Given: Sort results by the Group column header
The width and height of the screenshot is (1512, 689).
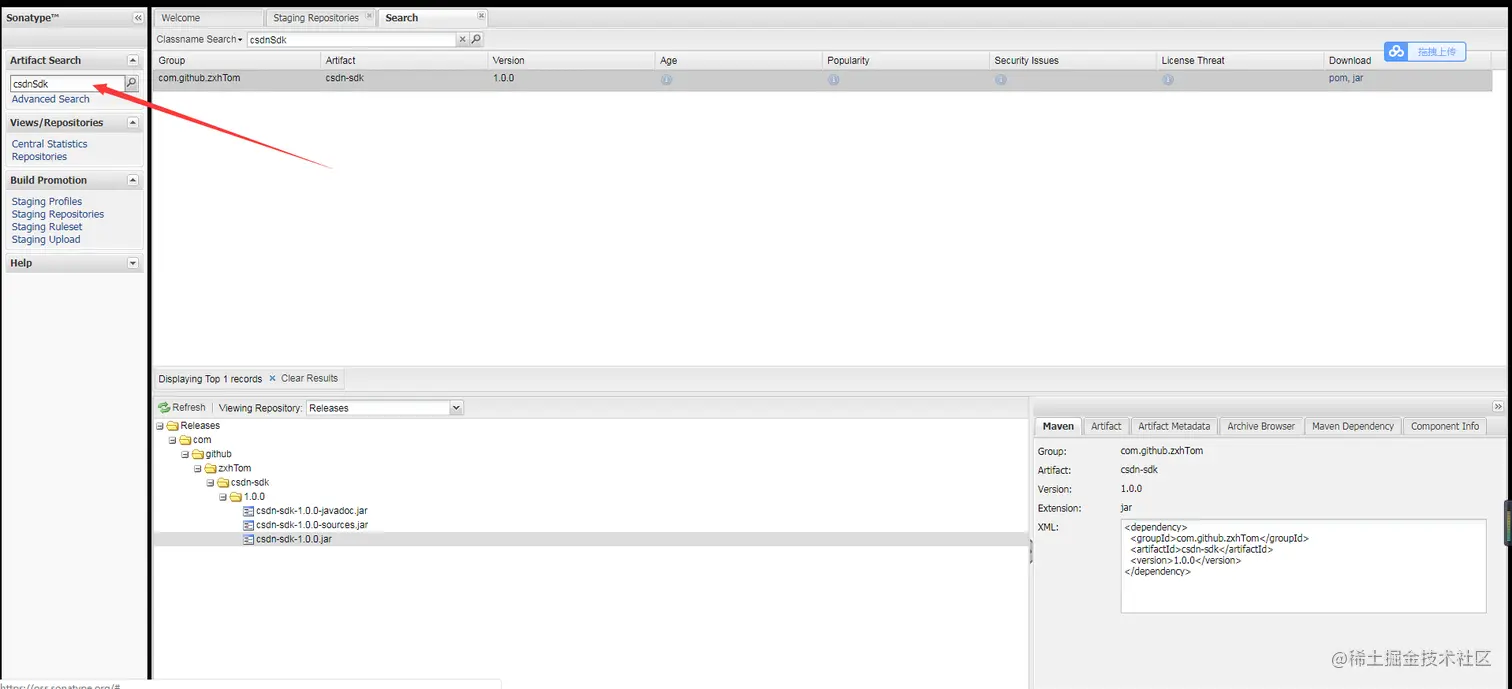Looking at the screenshot, I should click(x=237, y=61).
